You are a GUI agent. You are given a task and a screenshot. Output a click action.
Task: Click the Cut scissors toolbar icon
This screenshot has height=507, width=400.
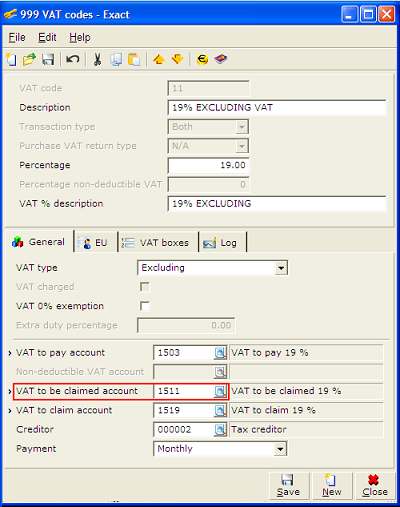[x=97, y=60]
